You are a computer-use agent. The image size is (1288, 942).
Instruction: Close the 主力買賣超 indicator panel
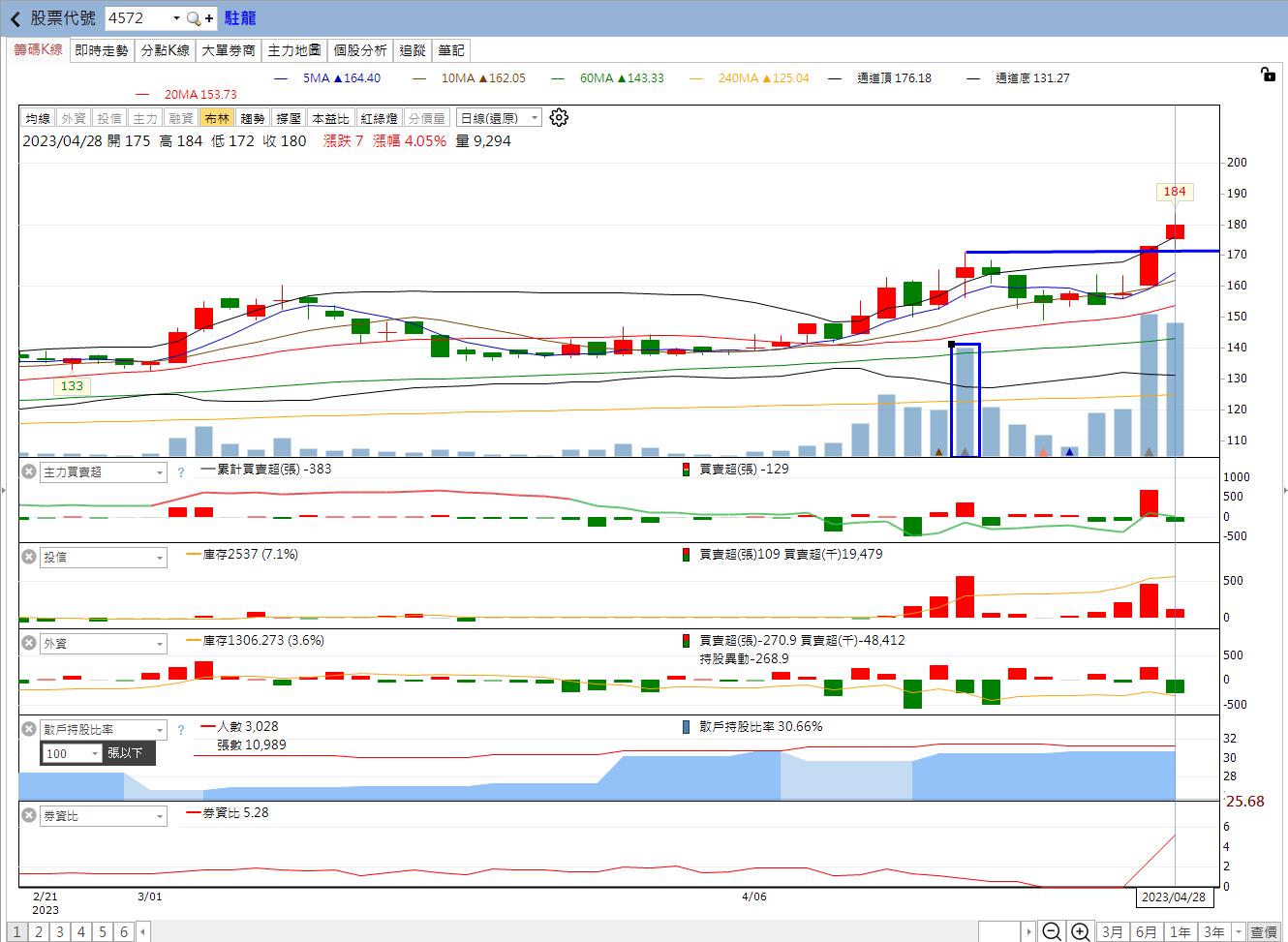[28, 472]
